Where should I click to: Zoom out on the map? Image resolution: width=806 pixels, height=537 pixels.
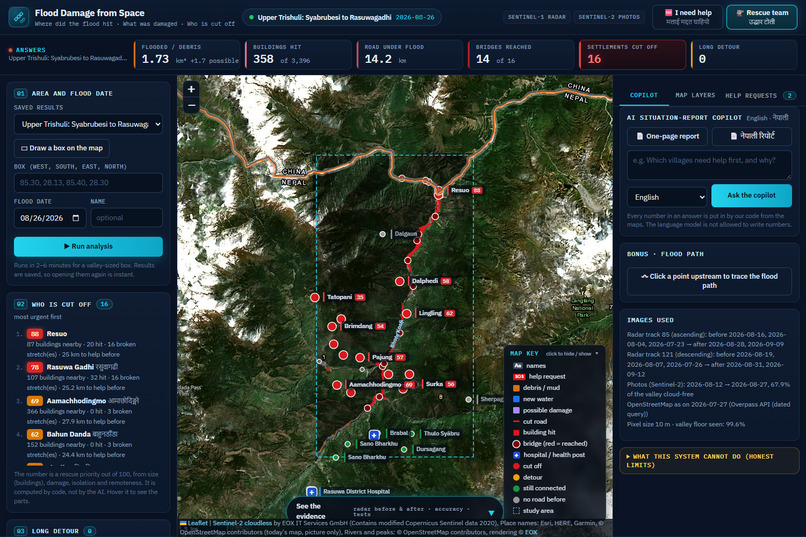point(191,105)
